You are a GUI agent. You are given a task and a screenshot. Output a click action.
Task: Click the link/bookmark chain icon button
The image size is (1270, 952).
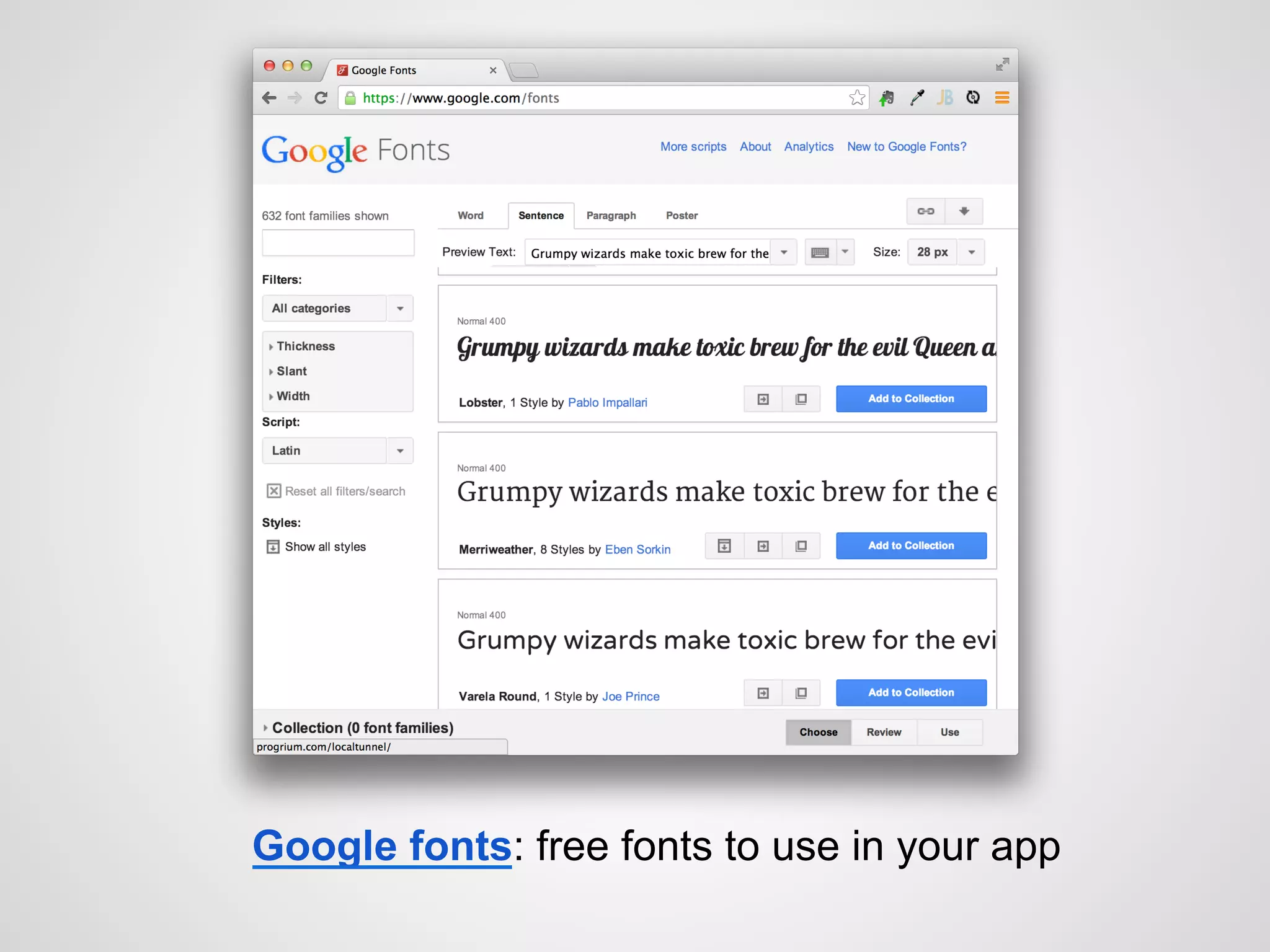pyautogui.click(x=926, y=211)
